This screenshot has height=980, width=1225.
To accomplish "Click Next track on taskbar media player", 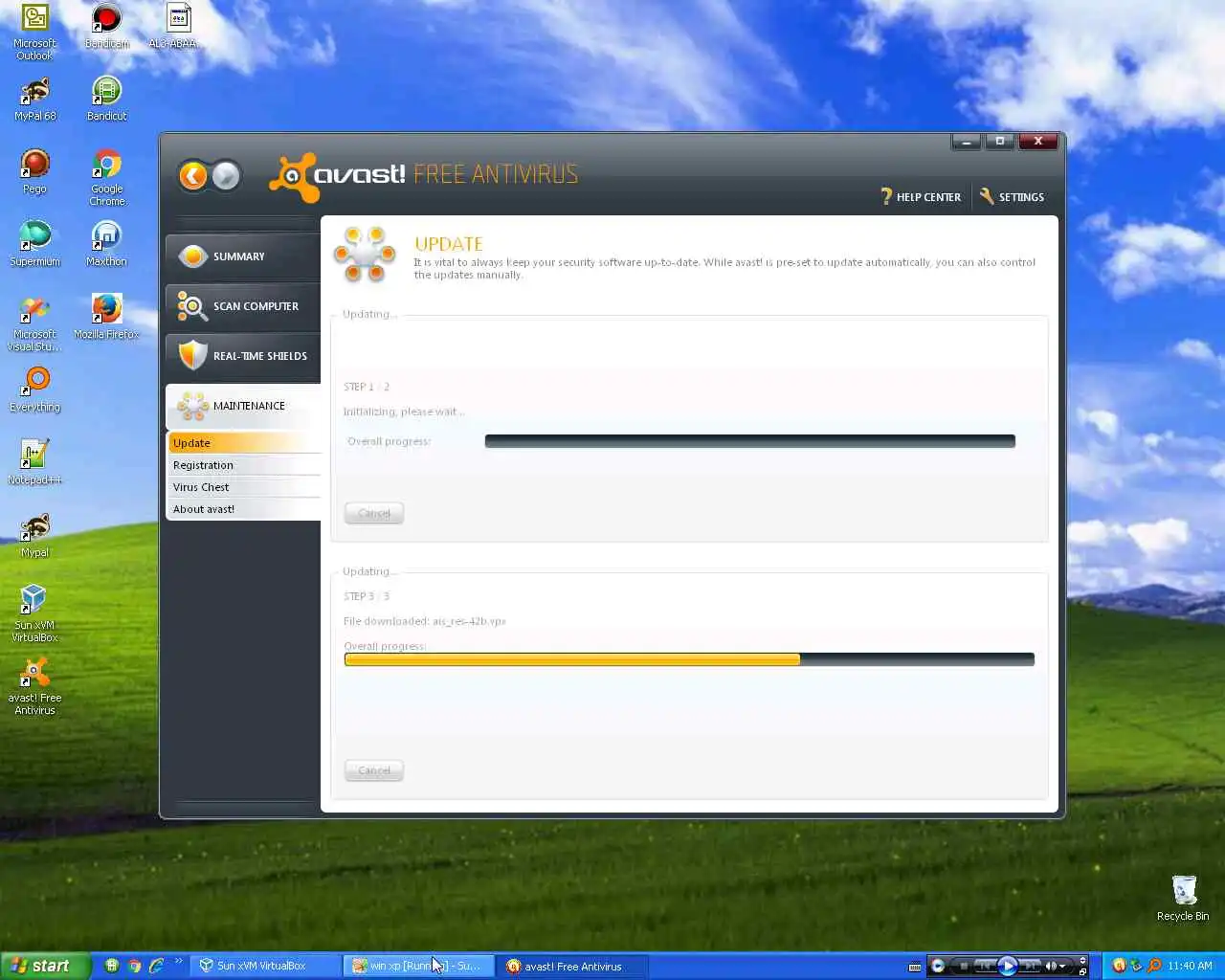I will tap(1031, 966).
